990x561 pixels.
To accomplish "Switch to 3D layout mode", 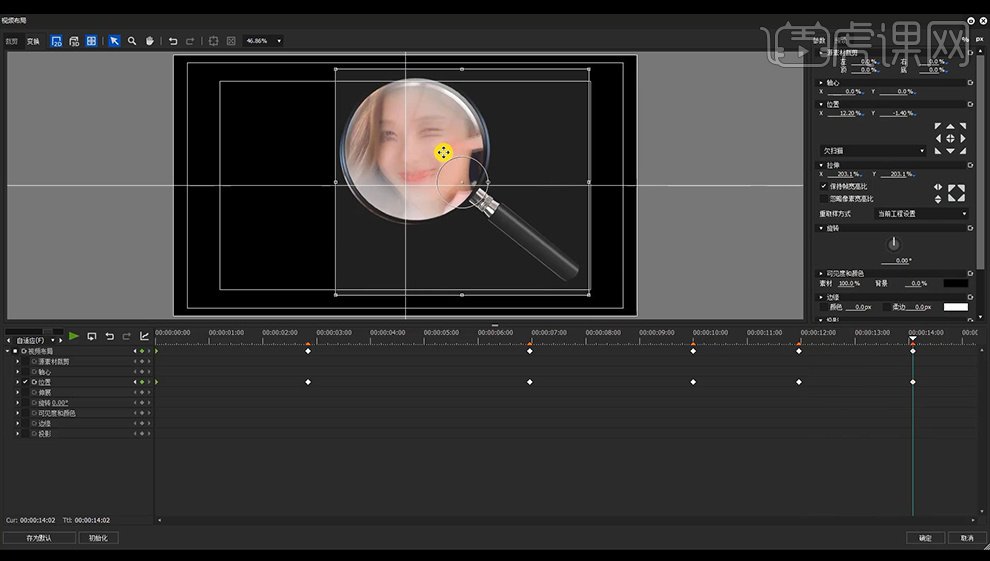I will pos(74,41).
